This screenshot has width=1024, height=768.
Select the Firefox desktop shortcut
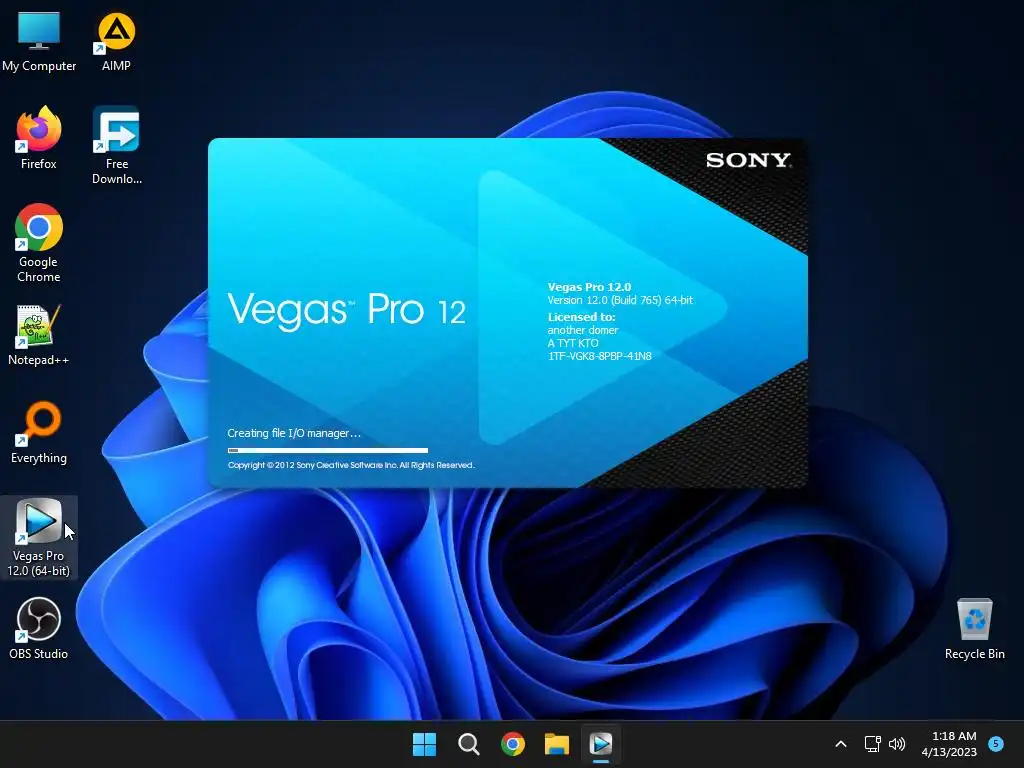[x=39, y=138]
